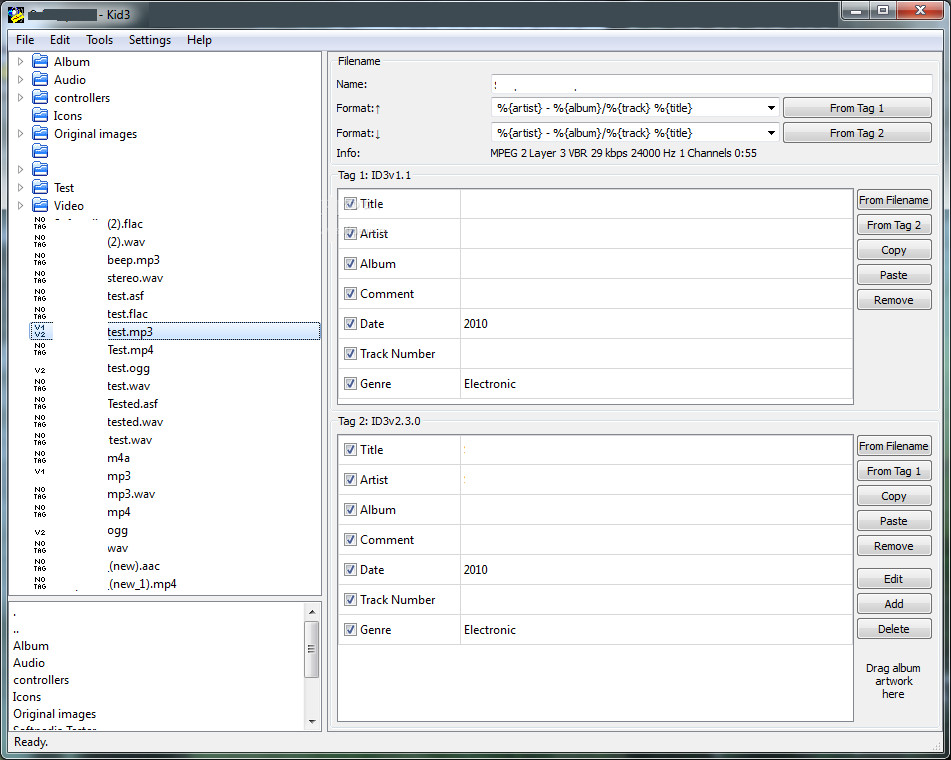Click From Tag 1 in the Filename section
This screenshot has height=760, width=951.
click(857, 108)
